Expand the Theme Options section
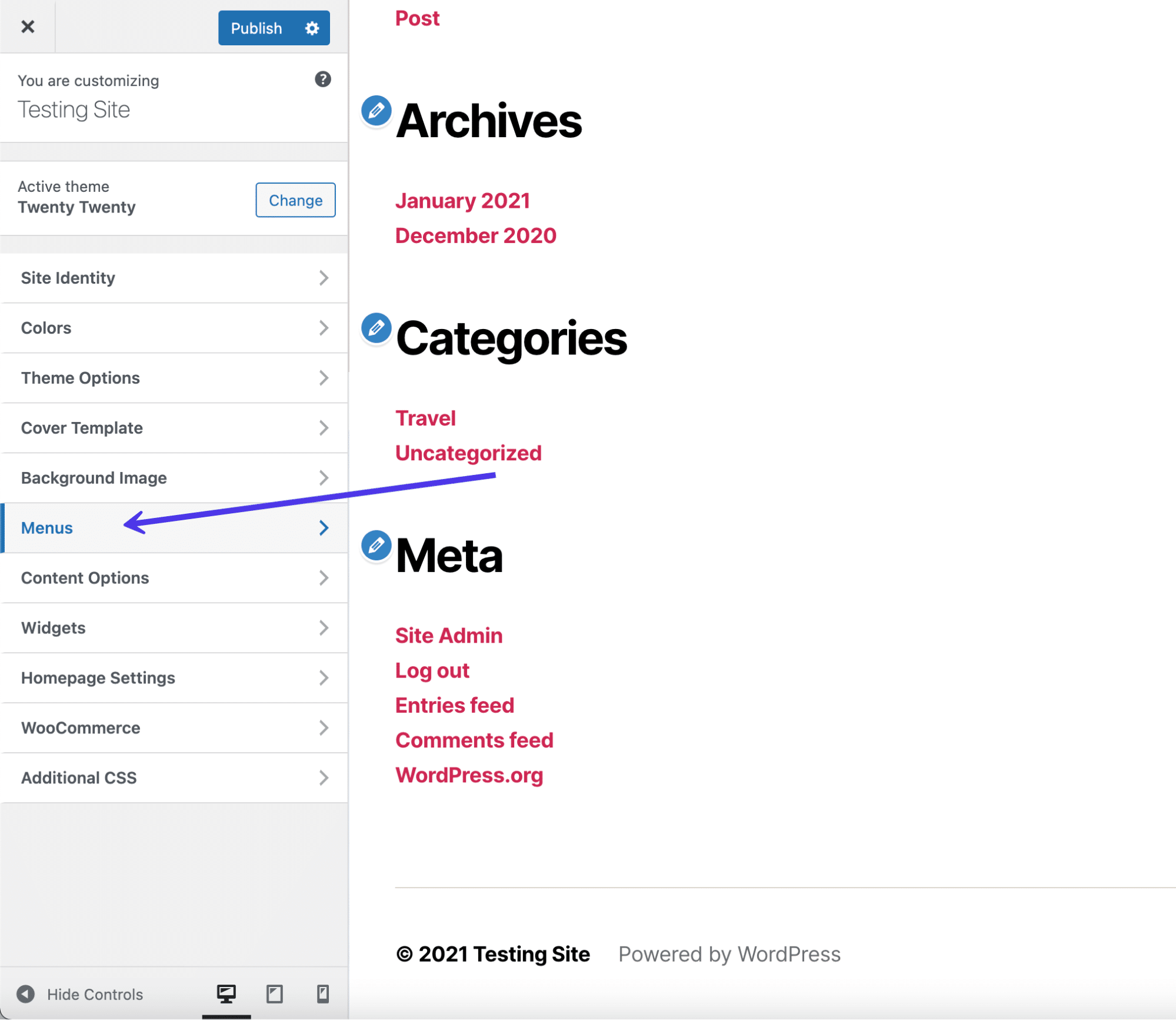 tap(174, 378)
